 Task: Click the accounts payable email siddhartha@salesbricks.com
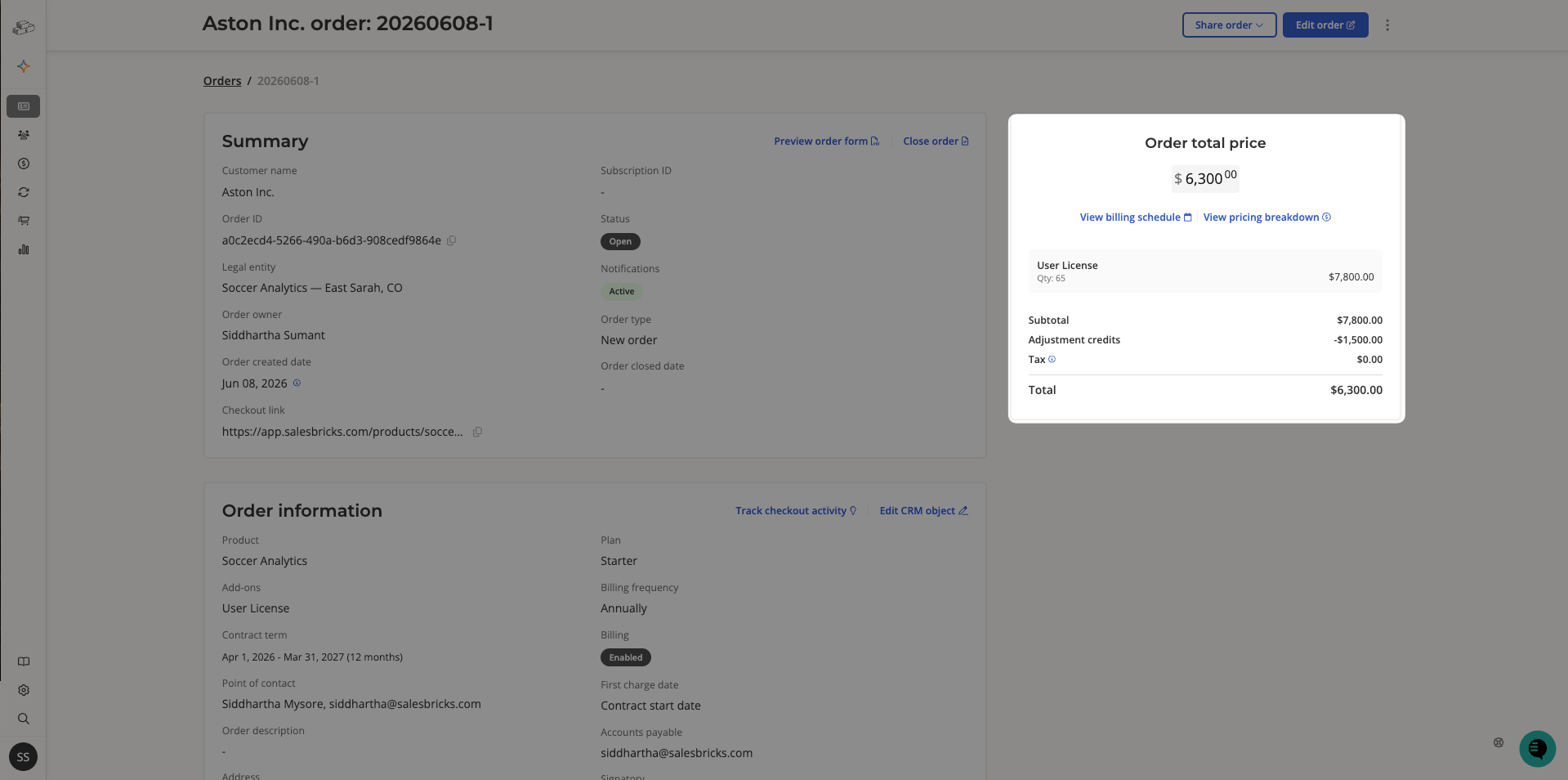(677, 753)
